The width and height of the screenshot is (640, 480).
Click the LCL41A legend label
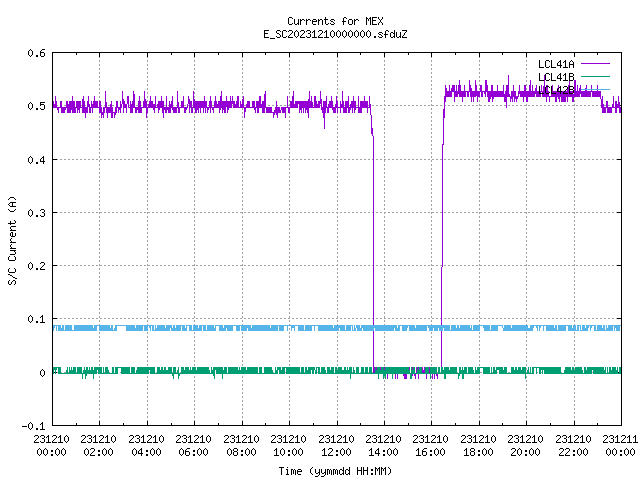pos(556,64)
